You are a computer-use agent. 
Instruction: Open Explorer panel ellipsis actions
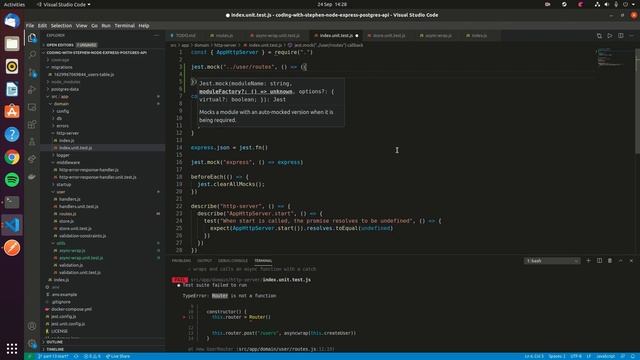point(156,36)
